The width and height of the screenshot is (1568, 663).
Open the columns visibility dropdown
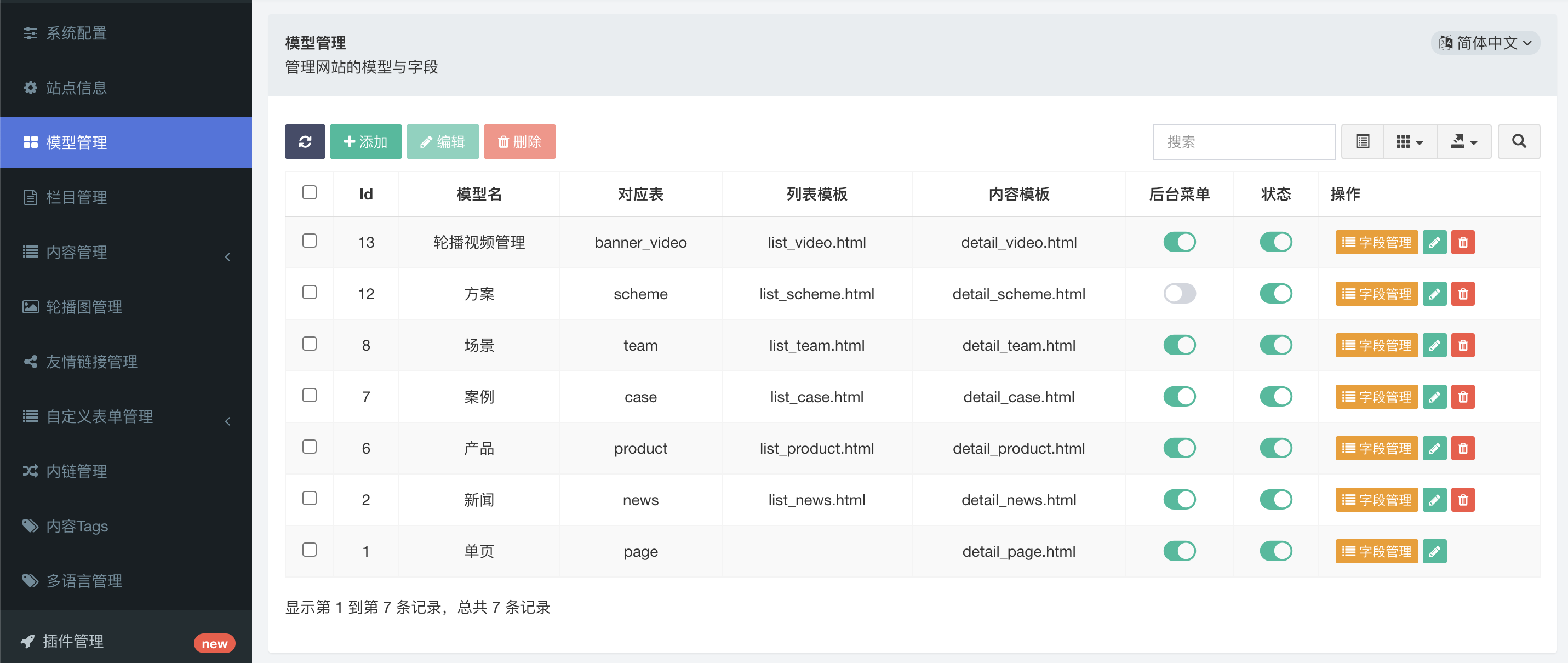pos(1410,142)
